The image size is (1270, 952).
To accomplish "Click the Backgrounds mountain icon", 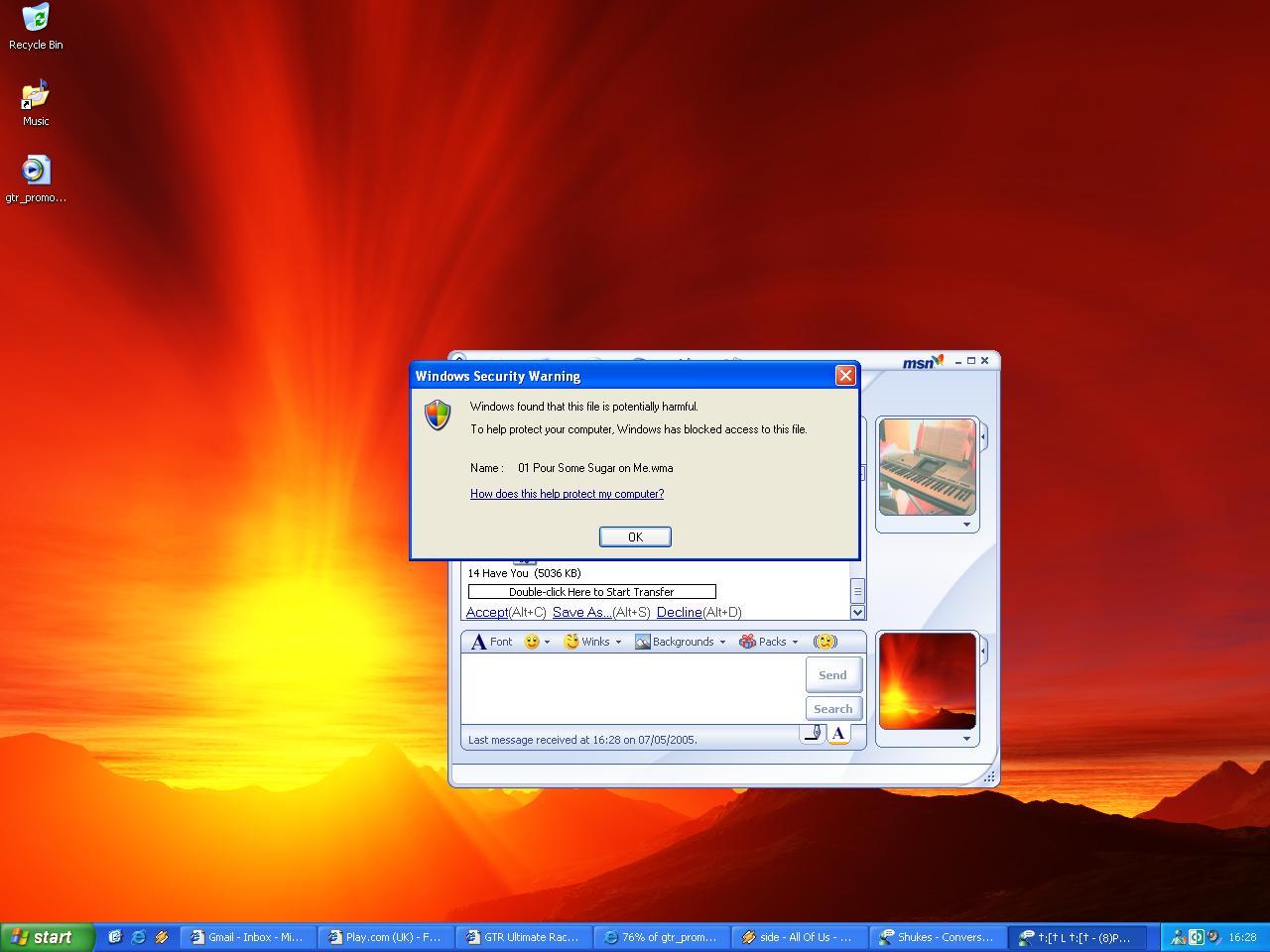I will tap(642, 641).
